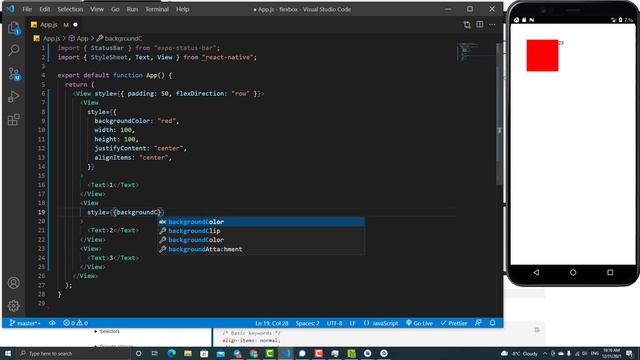Click line number 19 in gutter

pyautogui.click(x=41, y=212)
